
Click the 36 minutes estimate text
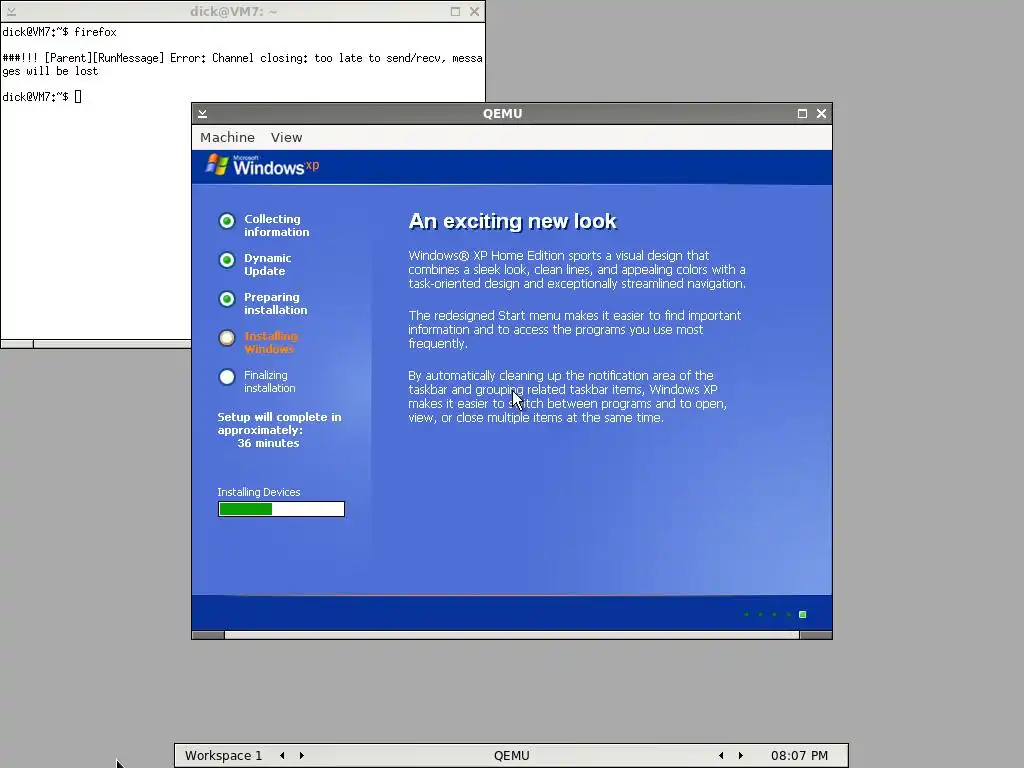(268, 443)
